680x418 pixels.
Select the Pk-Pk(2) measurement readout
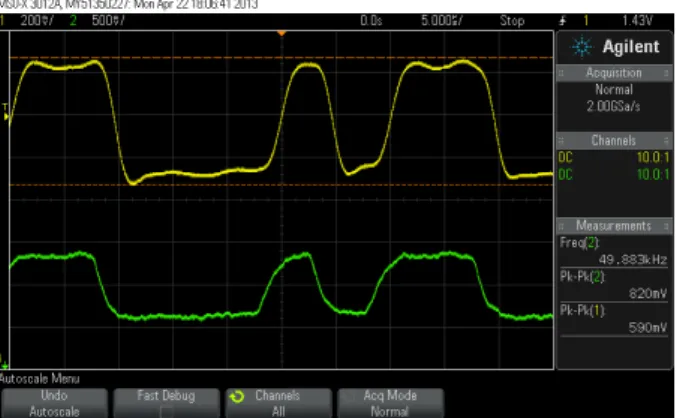pyautogui.click(x=614, y=285)
